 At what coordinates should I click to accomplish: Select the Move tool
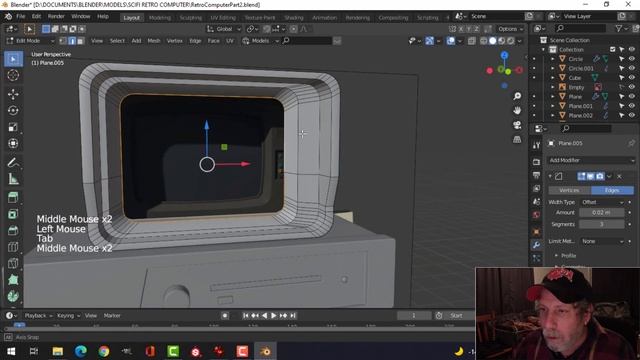(13, 94)
